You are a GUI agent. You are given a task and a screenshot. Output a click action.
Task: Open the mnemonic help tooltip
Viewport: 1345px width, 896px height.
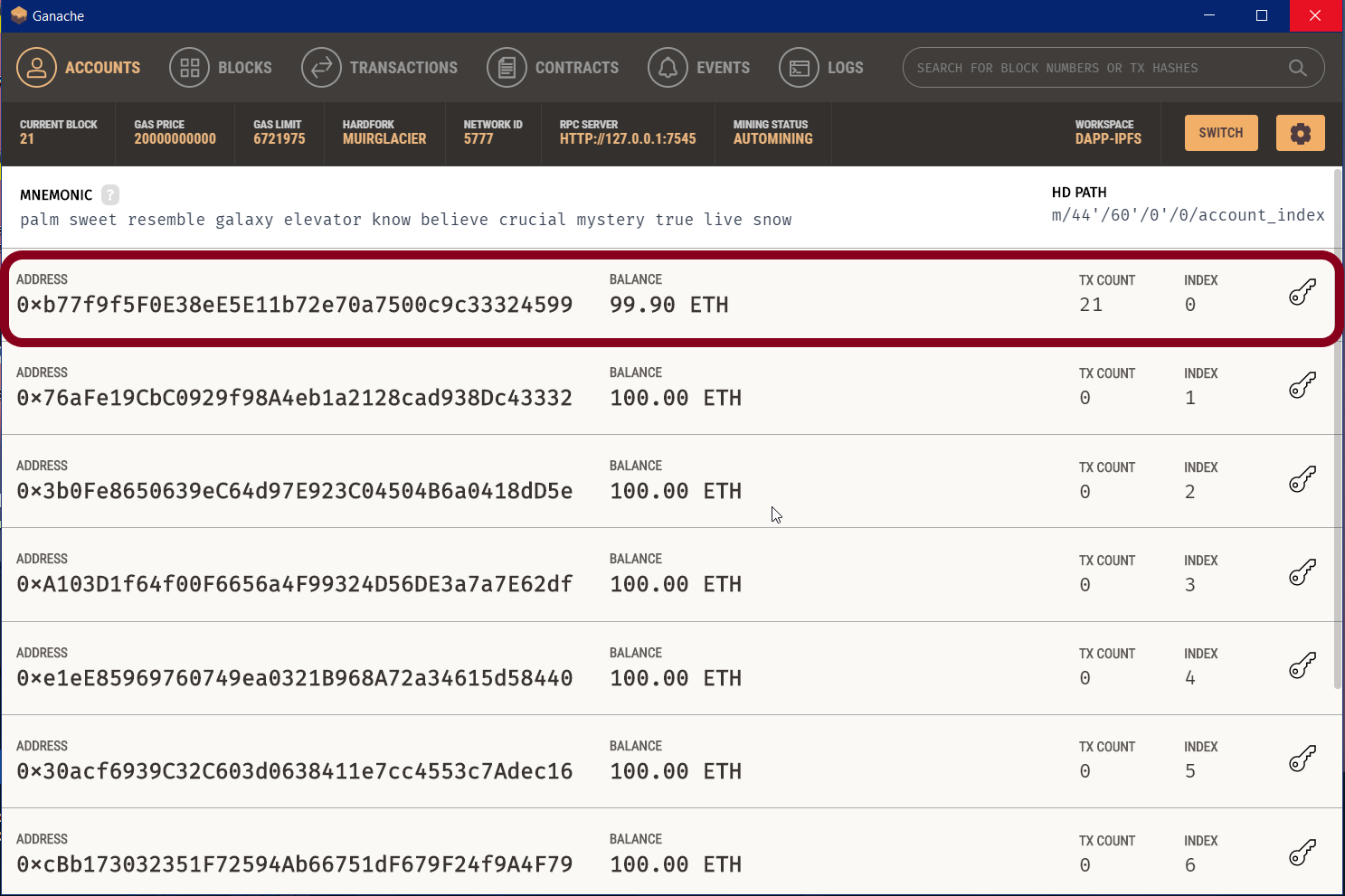coord(109,194)
